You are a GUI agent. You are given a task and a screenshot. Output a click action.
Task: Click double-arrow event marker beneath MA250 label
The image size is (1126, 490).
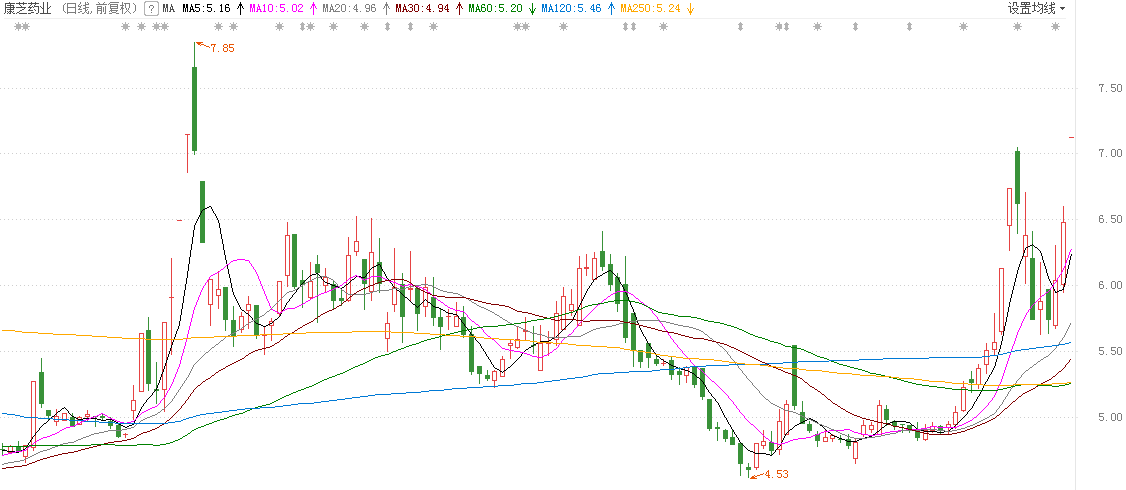coord(629,27)
